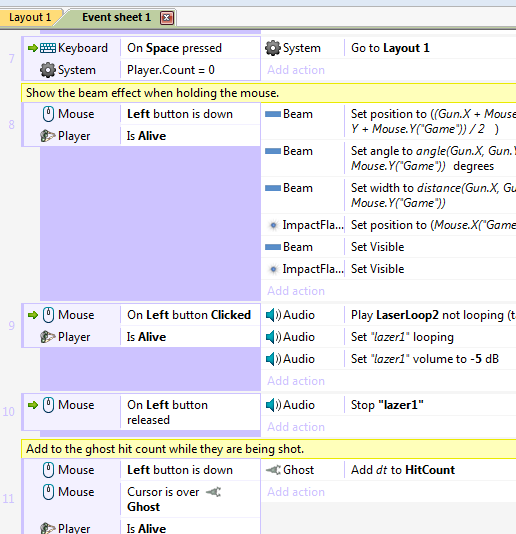This screenshot has height=534, width=516.
Task: Select Beam 'Set Visible' action
Action: click(377, 247)
